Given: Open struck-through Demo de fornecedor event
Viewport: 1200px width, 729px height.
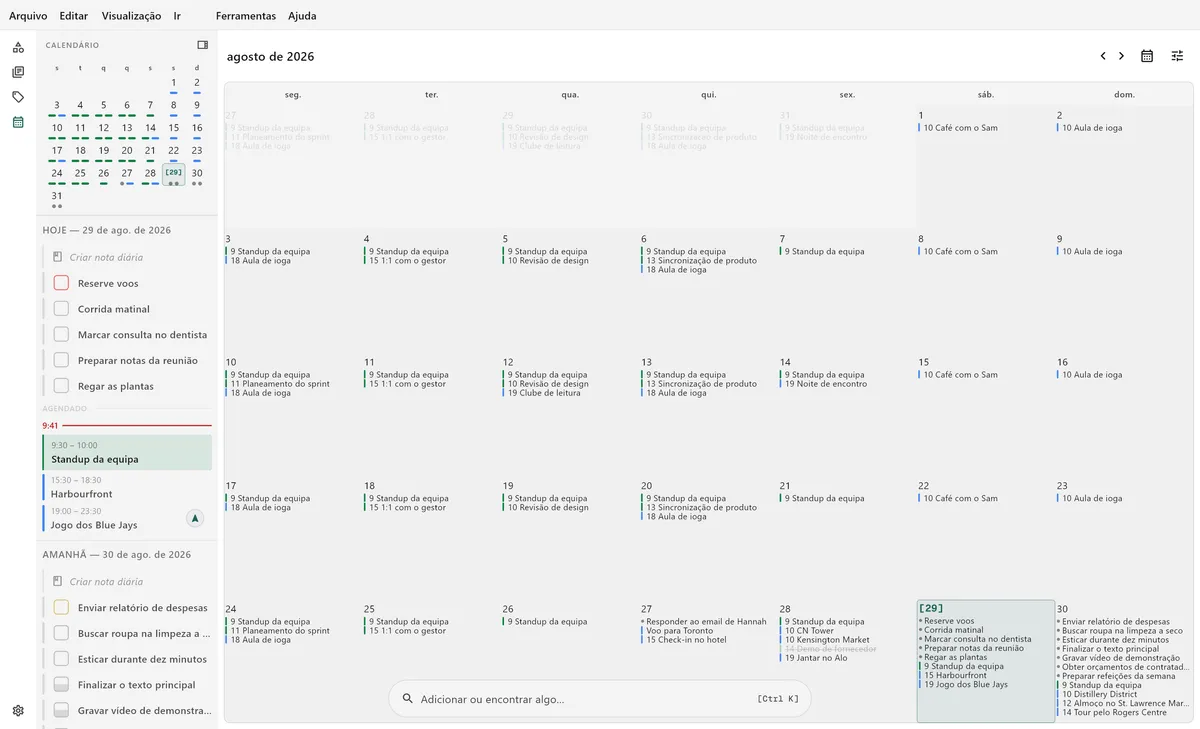Looking at the screenshot, I should (x=830, y=649).
